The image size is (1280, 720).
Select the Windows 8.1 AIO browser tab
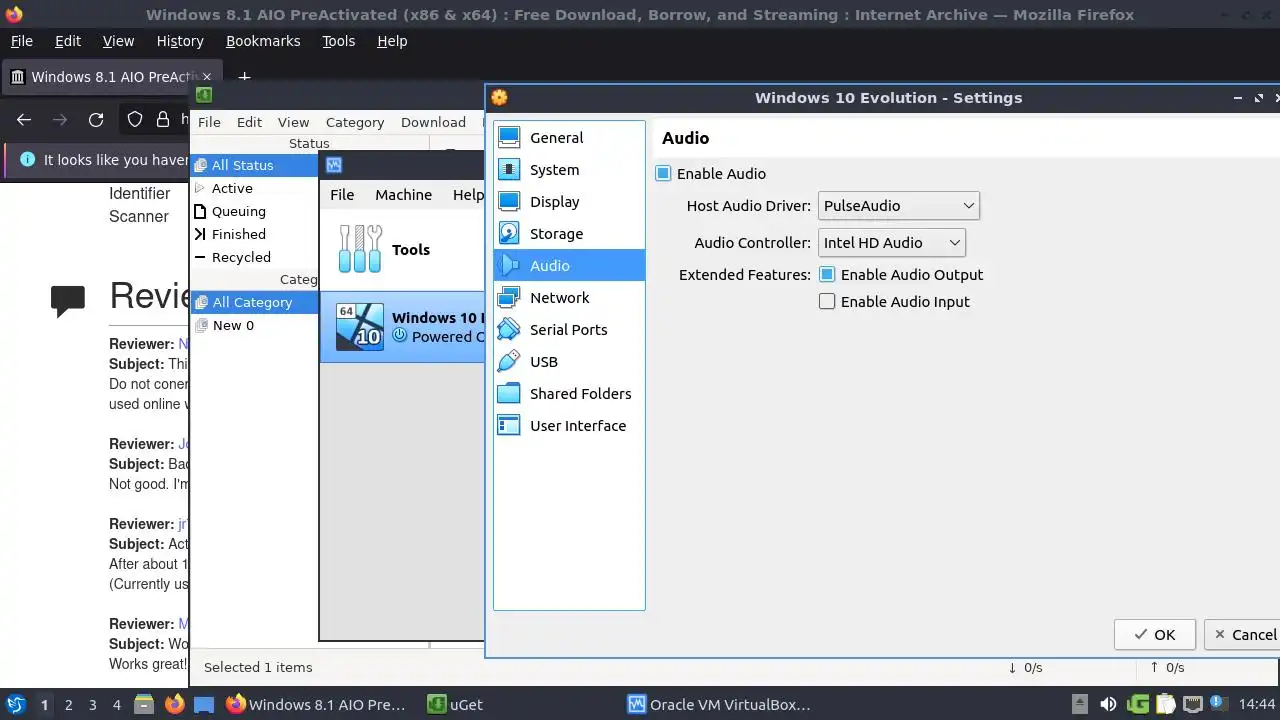(x=110, y=77)
